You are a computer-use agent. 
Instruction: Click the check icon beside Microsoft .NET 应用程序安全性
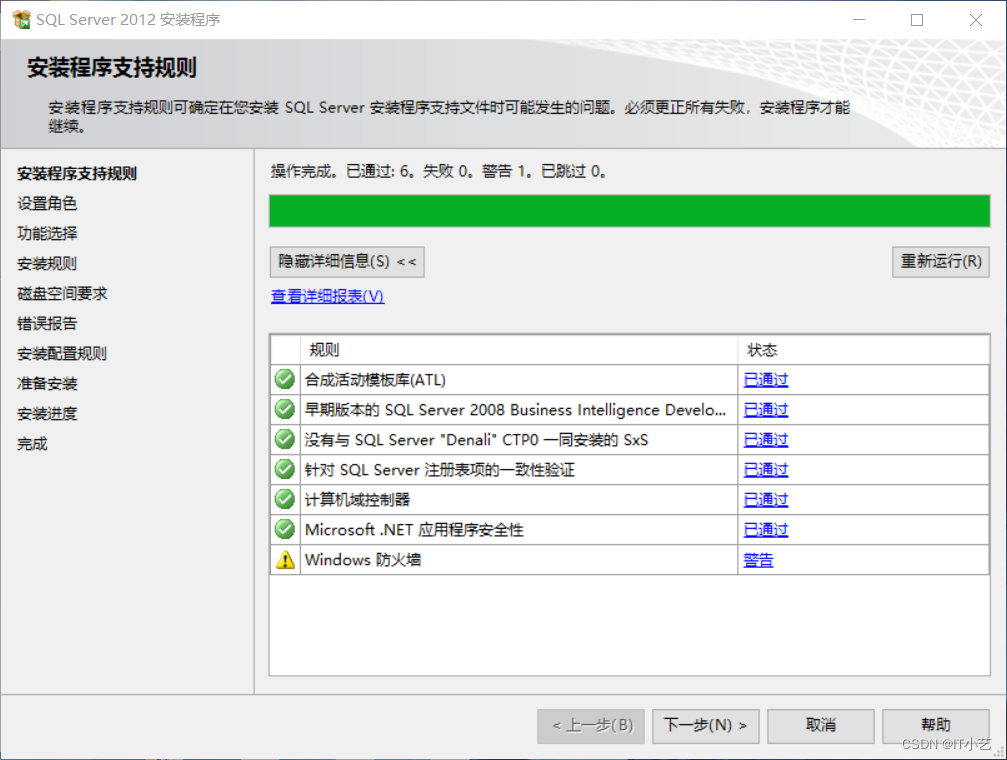pyautogui.click(x=285, y=529)
